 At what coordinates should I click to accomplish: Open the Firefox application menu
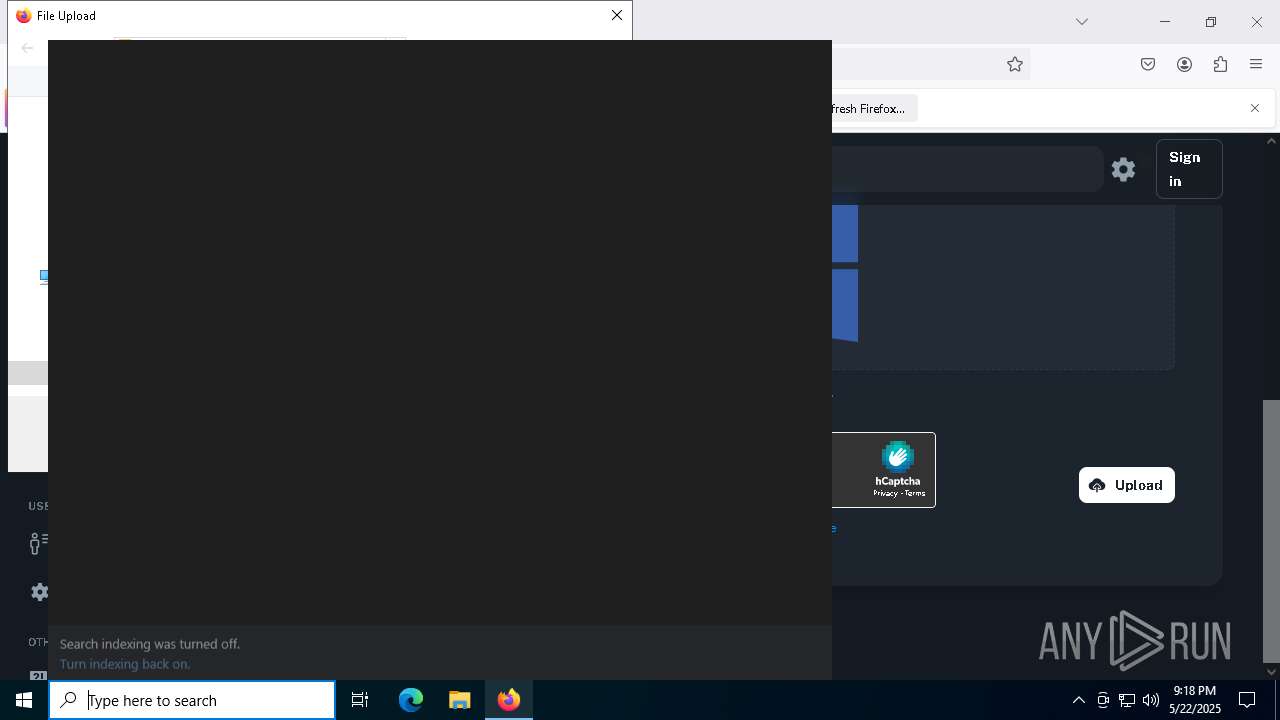click(1256, 64)
